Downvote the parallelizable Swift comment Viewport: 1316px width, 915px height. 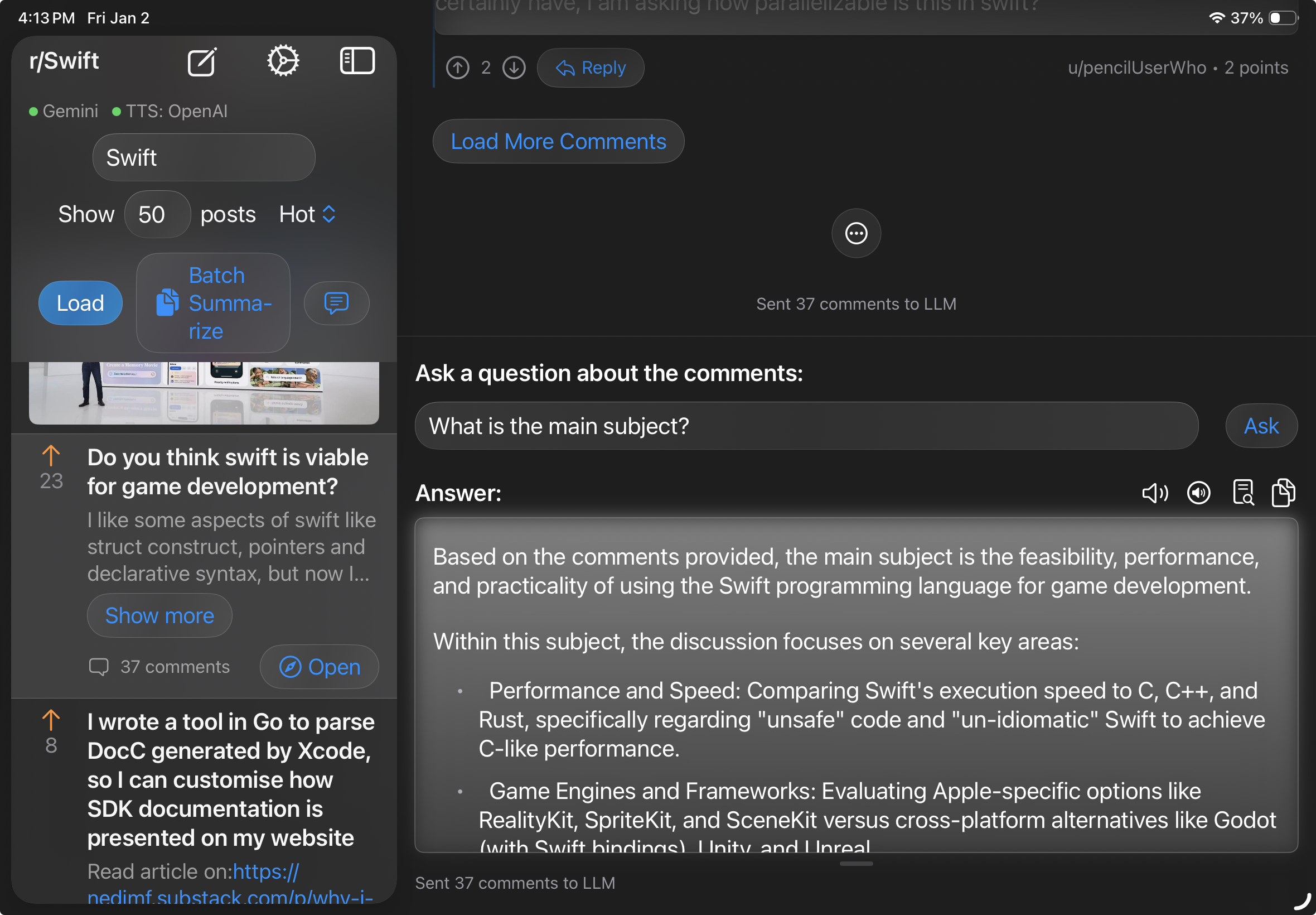514,67
